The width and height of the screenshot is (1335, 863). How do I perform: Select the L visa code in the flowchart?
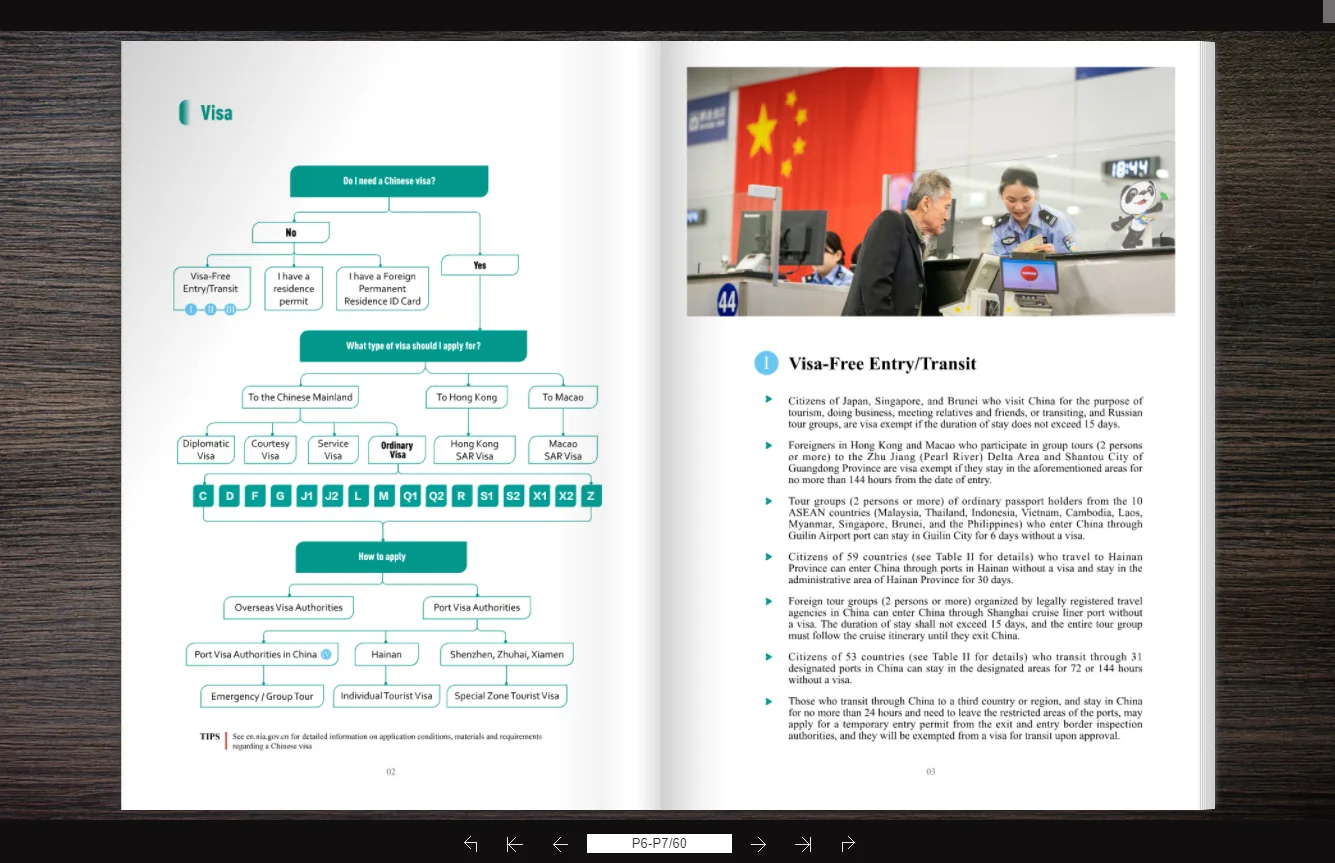[x=358, y=495]
